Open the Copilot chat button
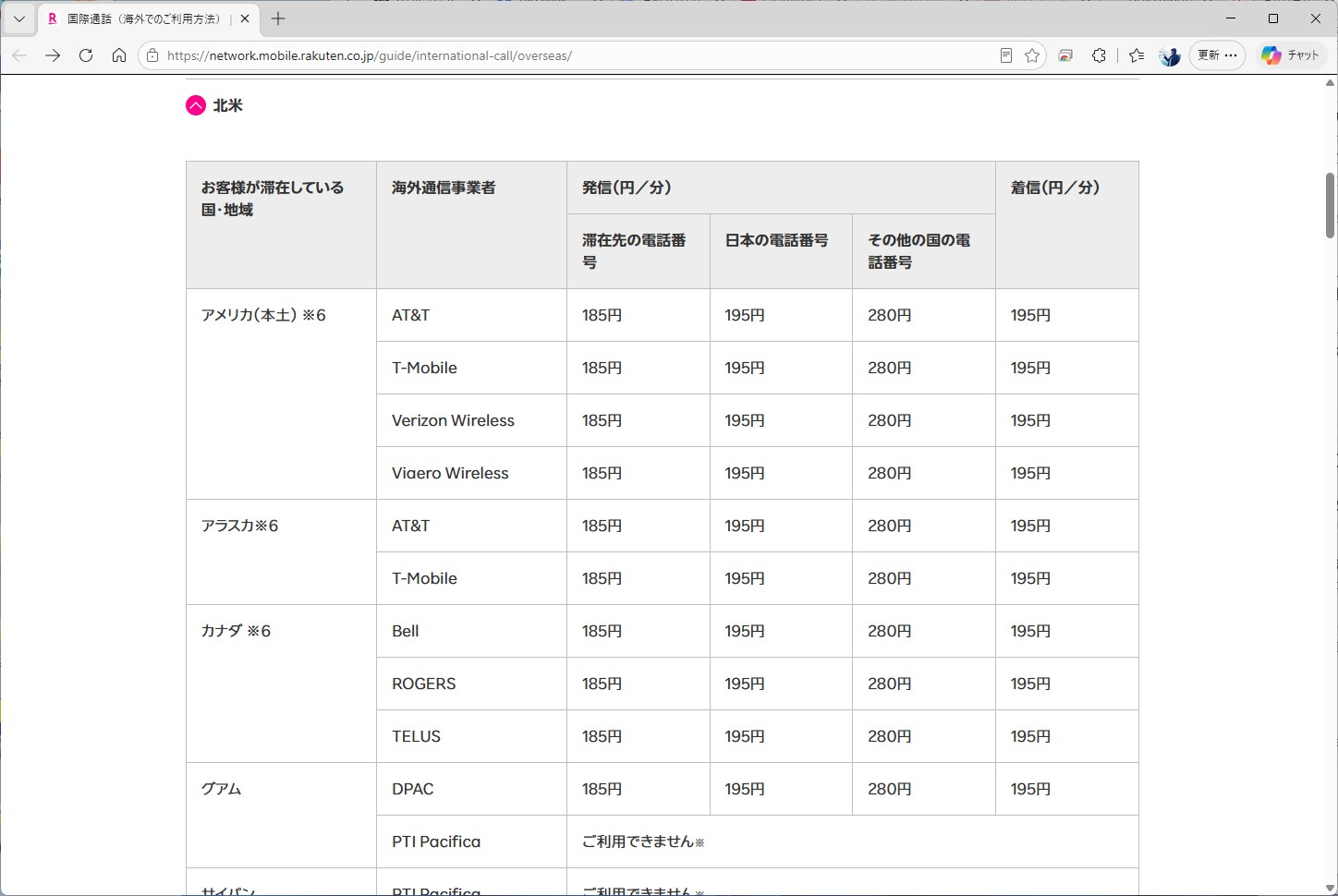This screenshot has width=1338, height=896. point(1291,55)
